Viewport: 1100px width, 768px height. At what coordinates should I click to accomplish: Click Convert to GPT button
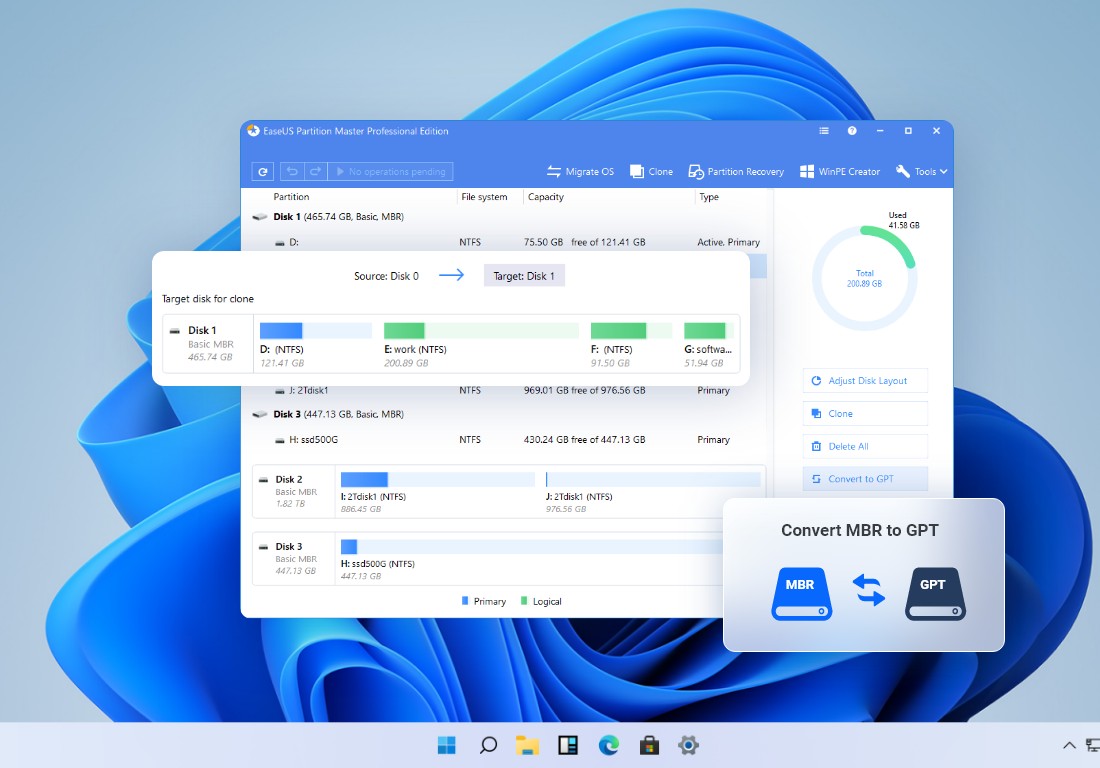[865, 479]
